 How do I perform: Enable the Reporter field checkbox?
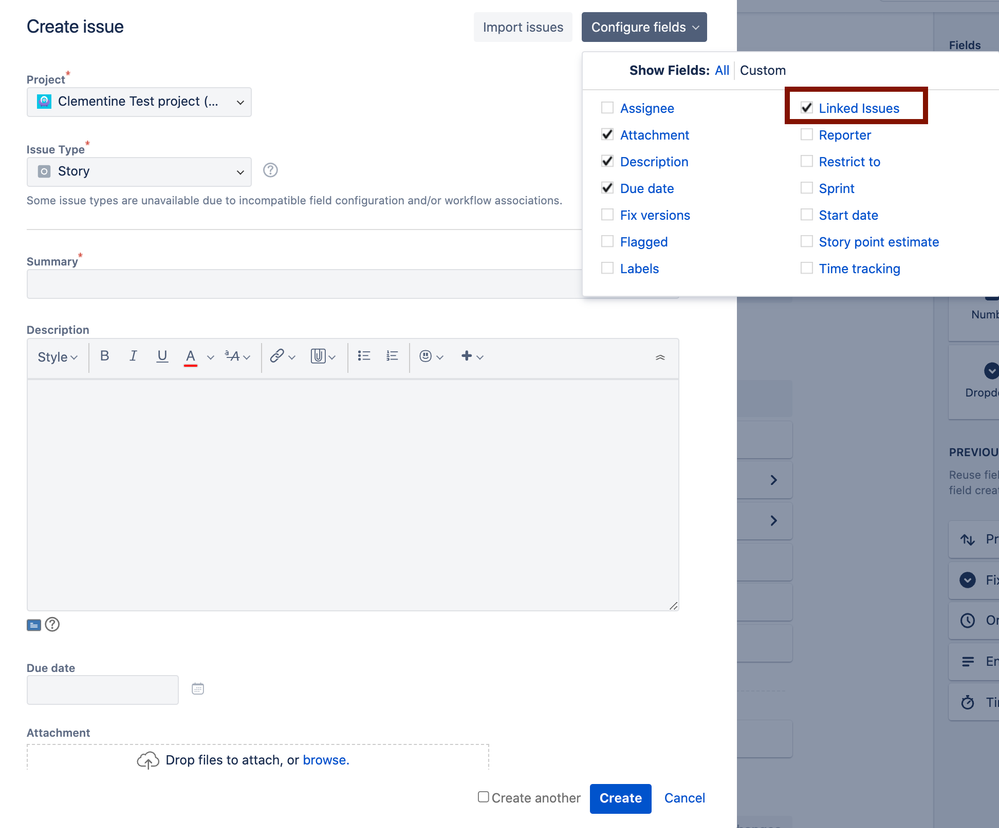(807, 134)
